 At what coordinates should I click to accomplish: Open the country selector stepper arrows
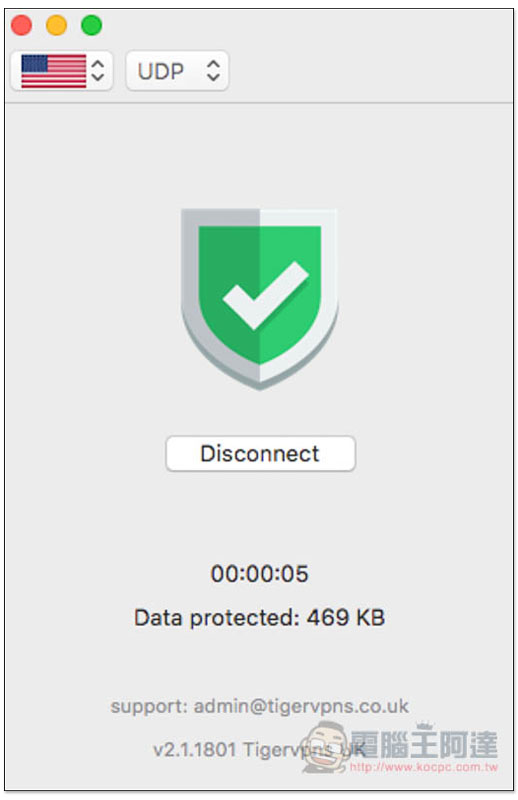coord(97,71)
